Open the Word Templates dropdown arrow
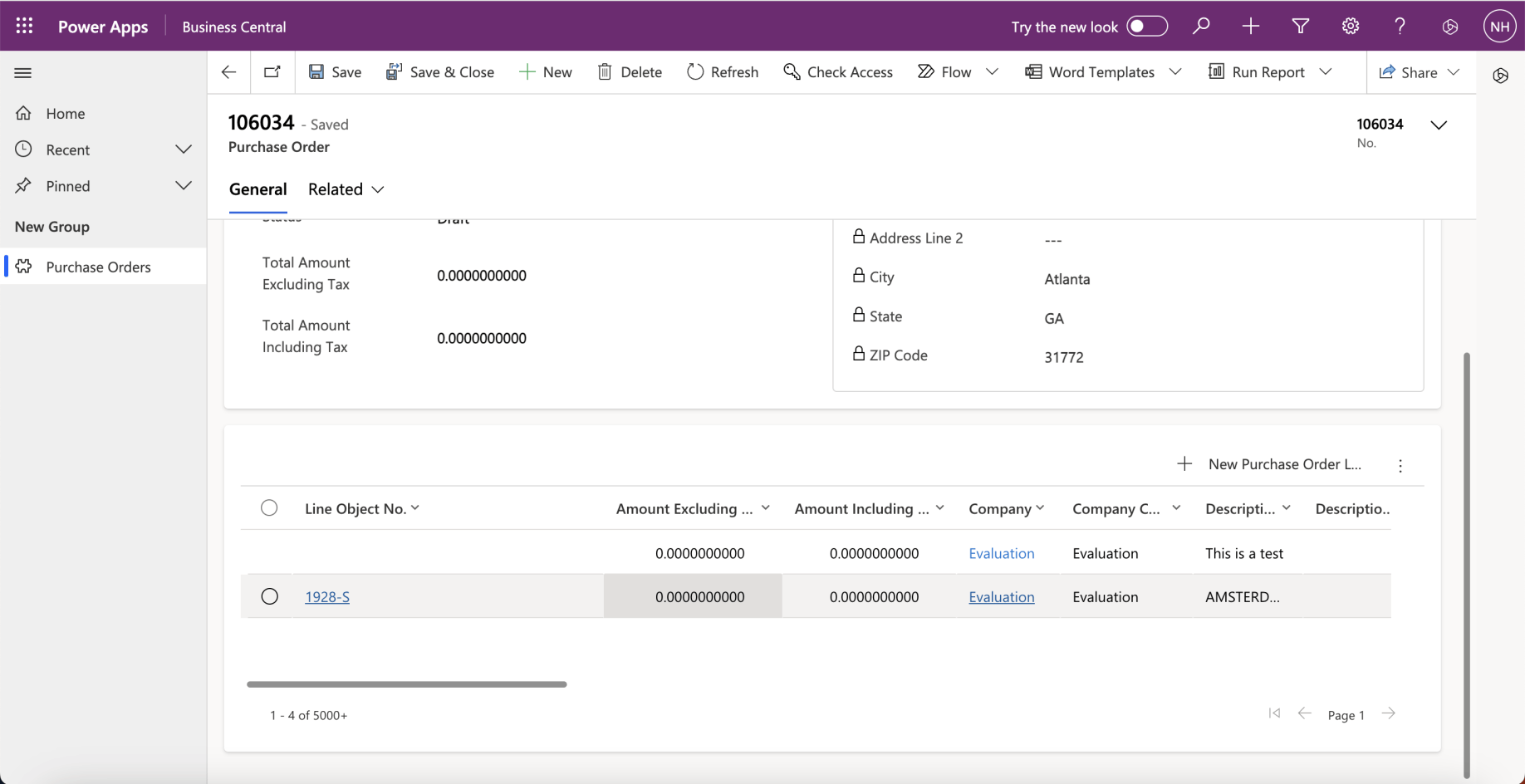 point(1175,72)
